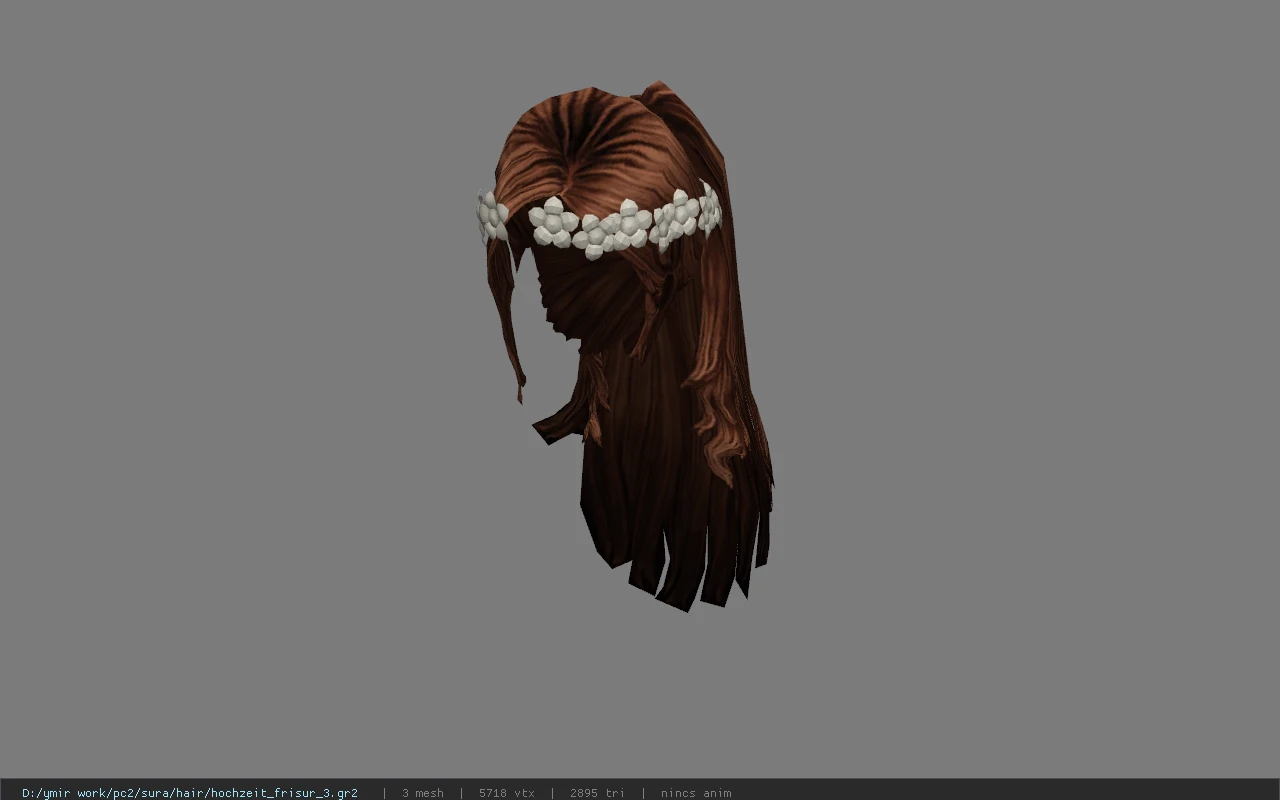
Task: Click the file path hochzeit_frisur_3.gr2 in status bar
Action: pyautogui.click(x=190, y=793)
